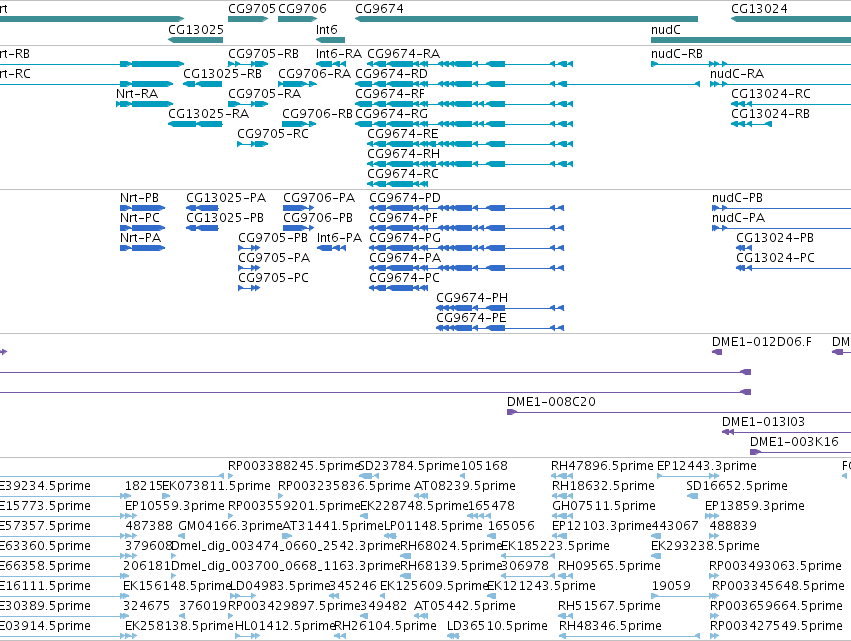Image resolution: width=851 pixels, height=641 pixels.
Task: Click the CG9706-RA transcript label
Action: pyautogui.click(x=314, y=74)
